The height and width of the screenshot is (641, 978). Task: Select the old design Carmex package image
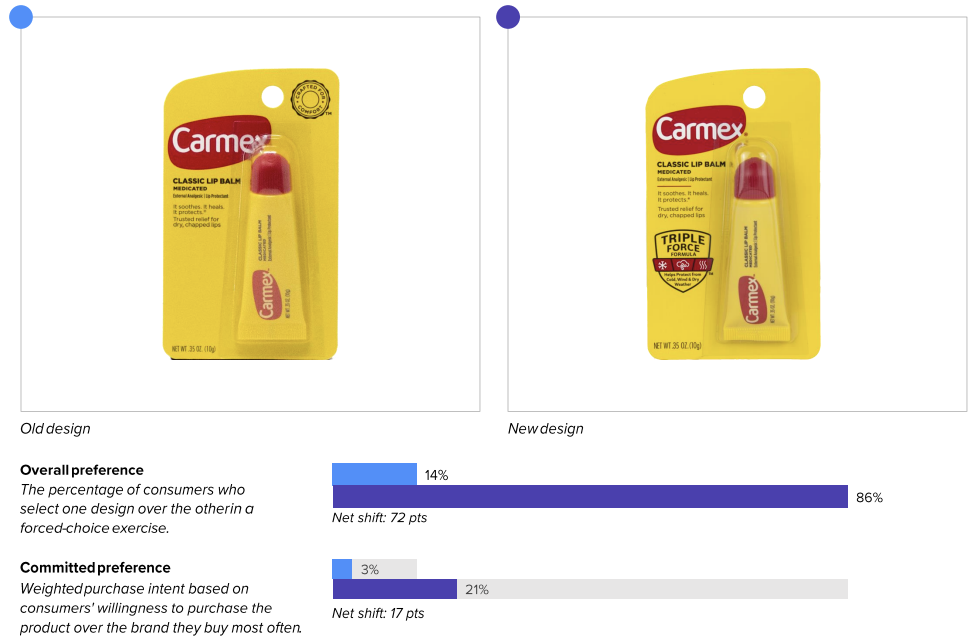tap(251, 214)
